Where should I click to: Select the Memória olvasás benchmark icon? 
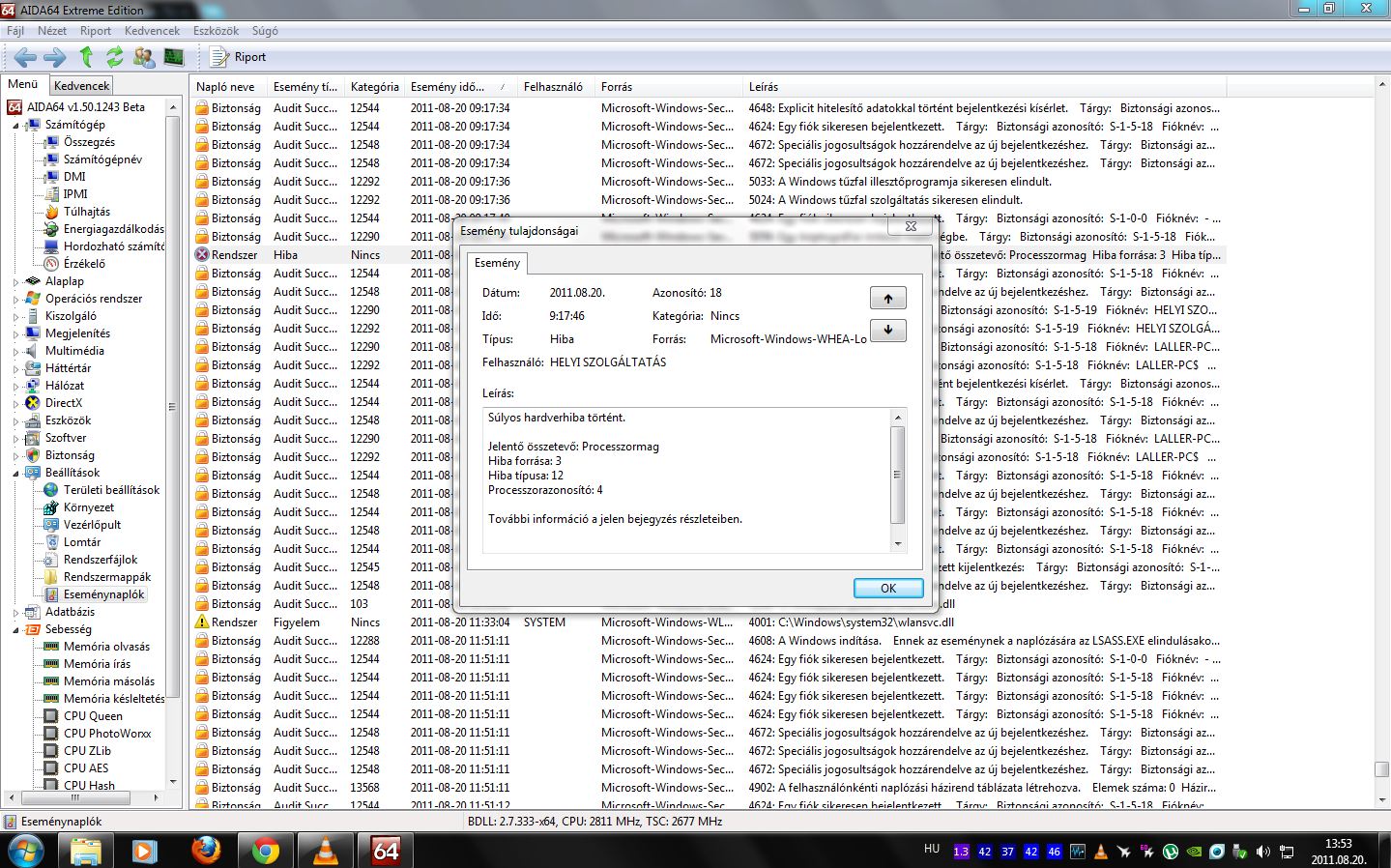pos(51,647)
